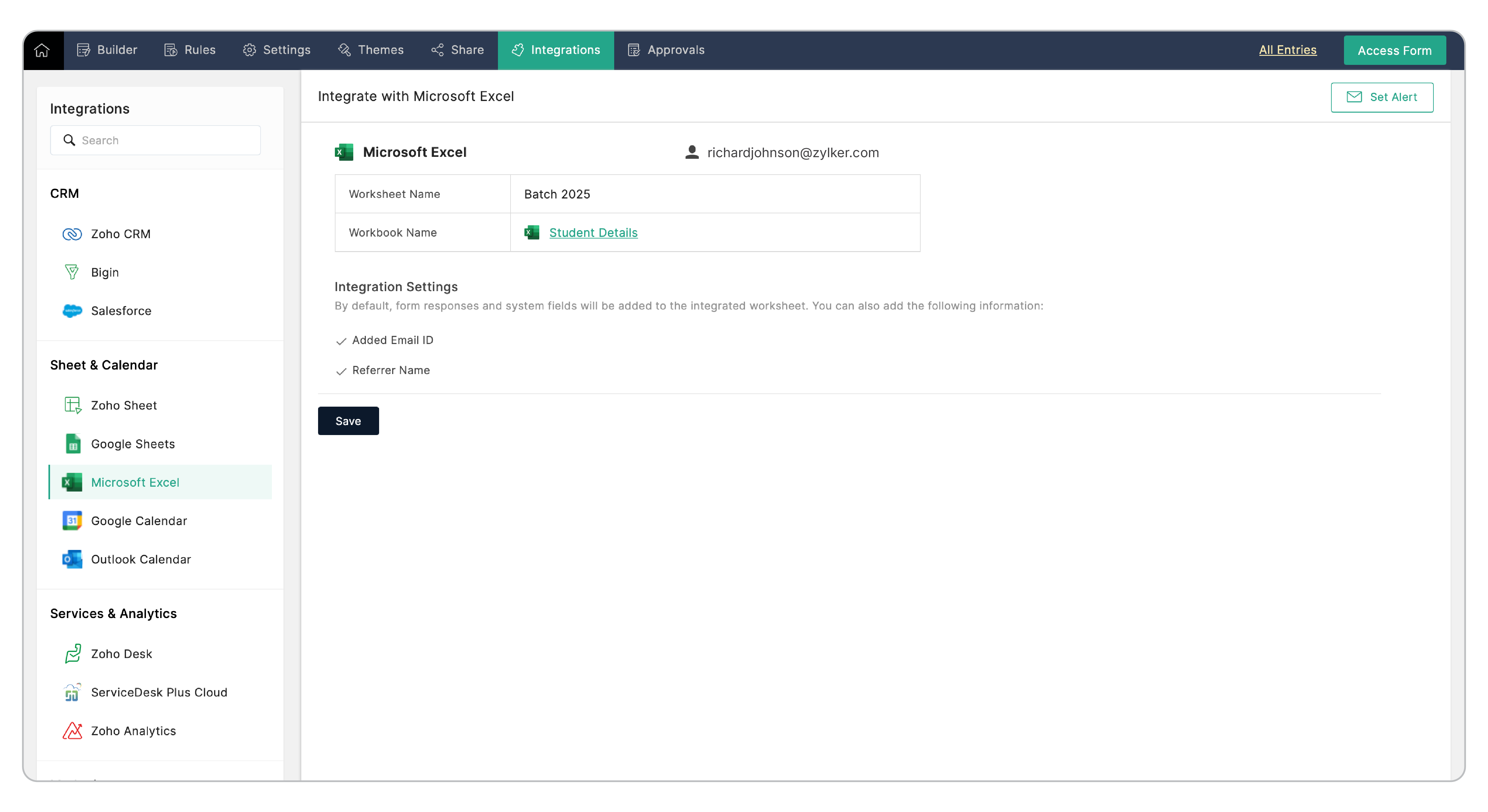Open the Outlook Calendar icon

[72, 559]
